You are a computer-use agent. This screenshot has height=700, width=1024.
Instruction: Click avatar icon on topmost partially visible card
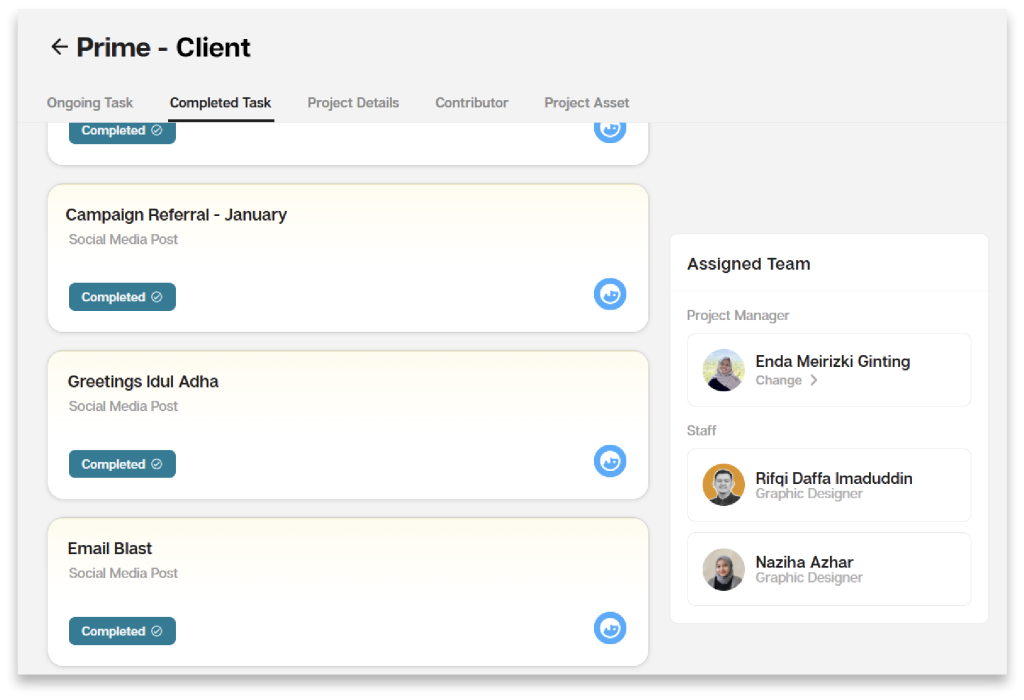pyautogui.click(x=610, y=129)
